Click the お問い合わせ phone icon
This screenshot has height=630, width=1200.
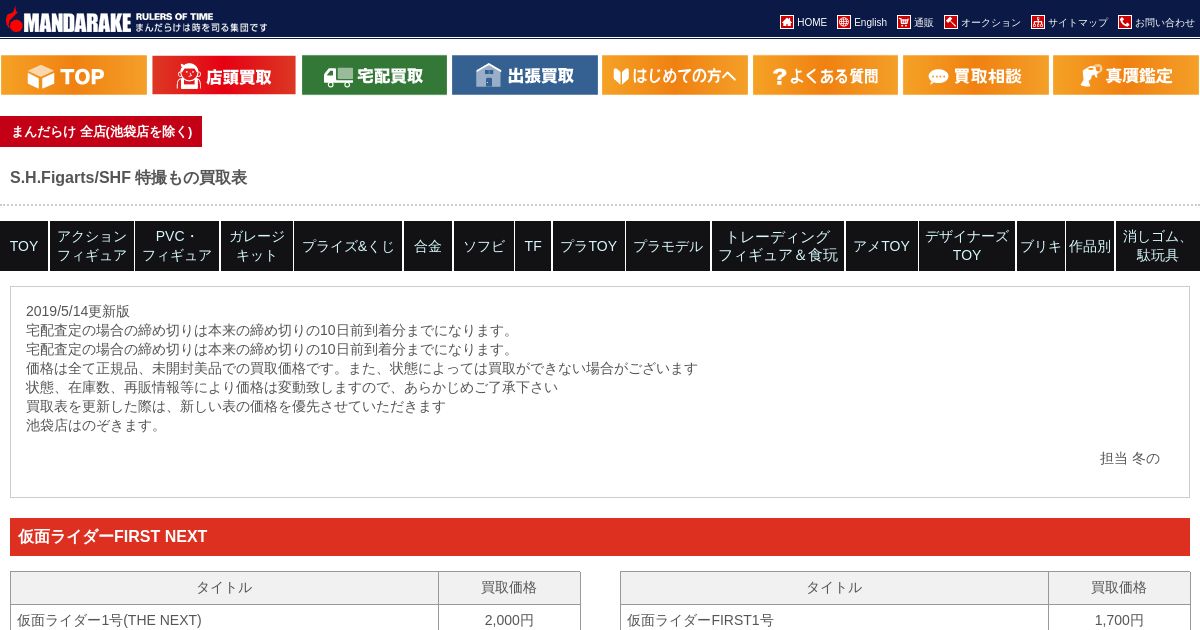pyautogui.click(x=1125, y=22)
